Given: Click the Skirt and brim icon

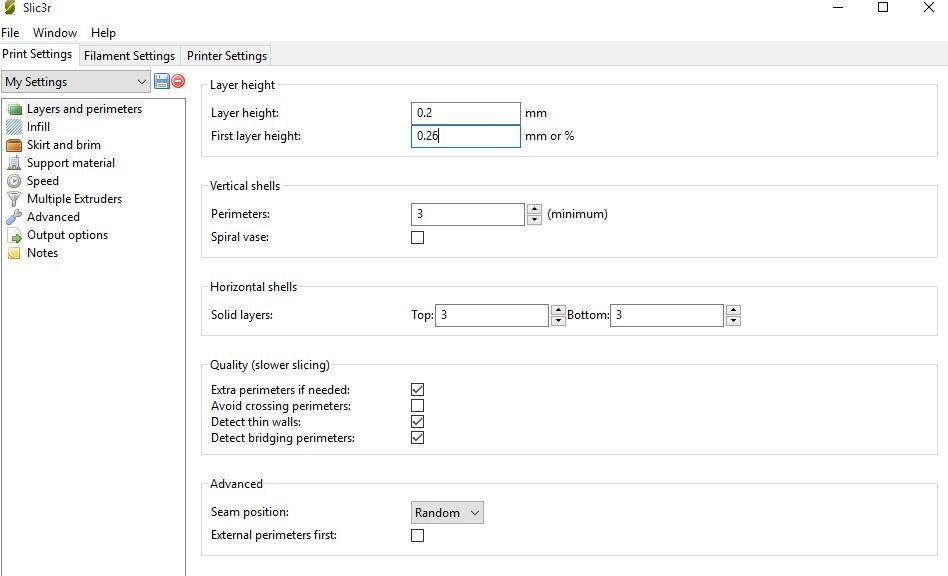Looking at the screenshot, I should point(14,145).
